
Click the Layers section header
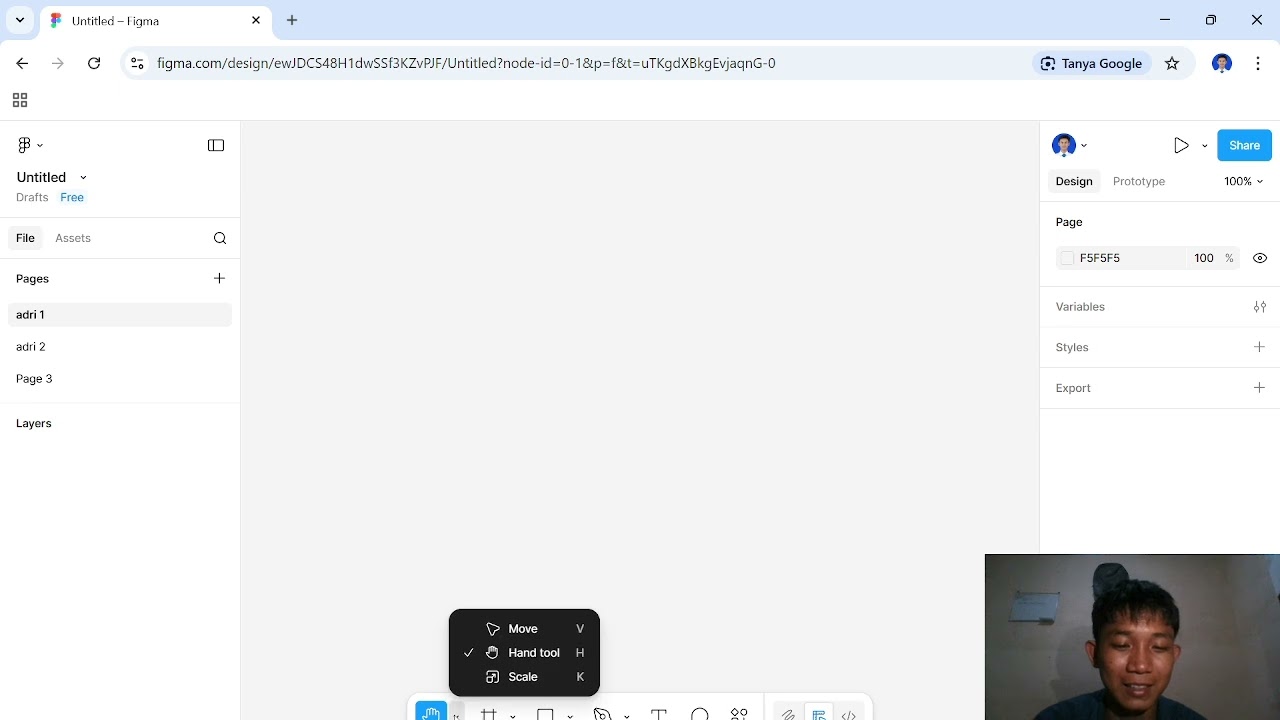[34, 423]
